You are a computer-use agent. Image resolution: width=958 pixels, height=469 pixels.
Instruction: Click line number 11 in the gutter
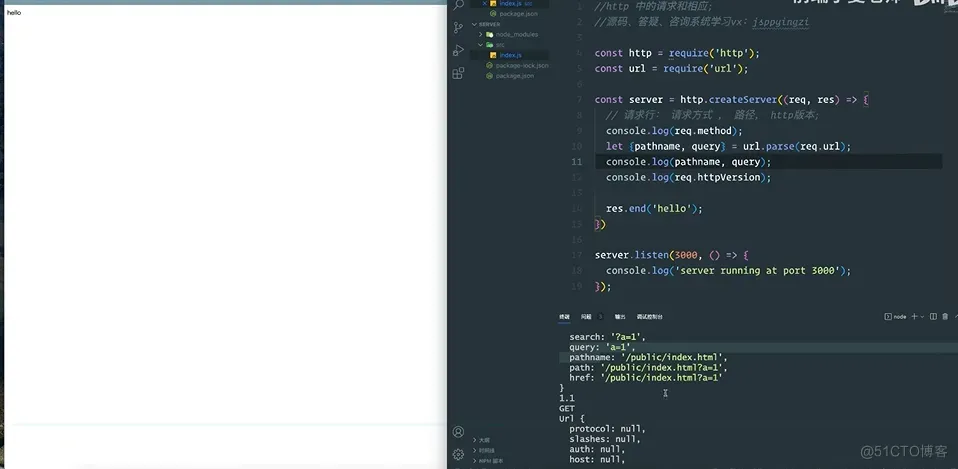pos(577,162)
